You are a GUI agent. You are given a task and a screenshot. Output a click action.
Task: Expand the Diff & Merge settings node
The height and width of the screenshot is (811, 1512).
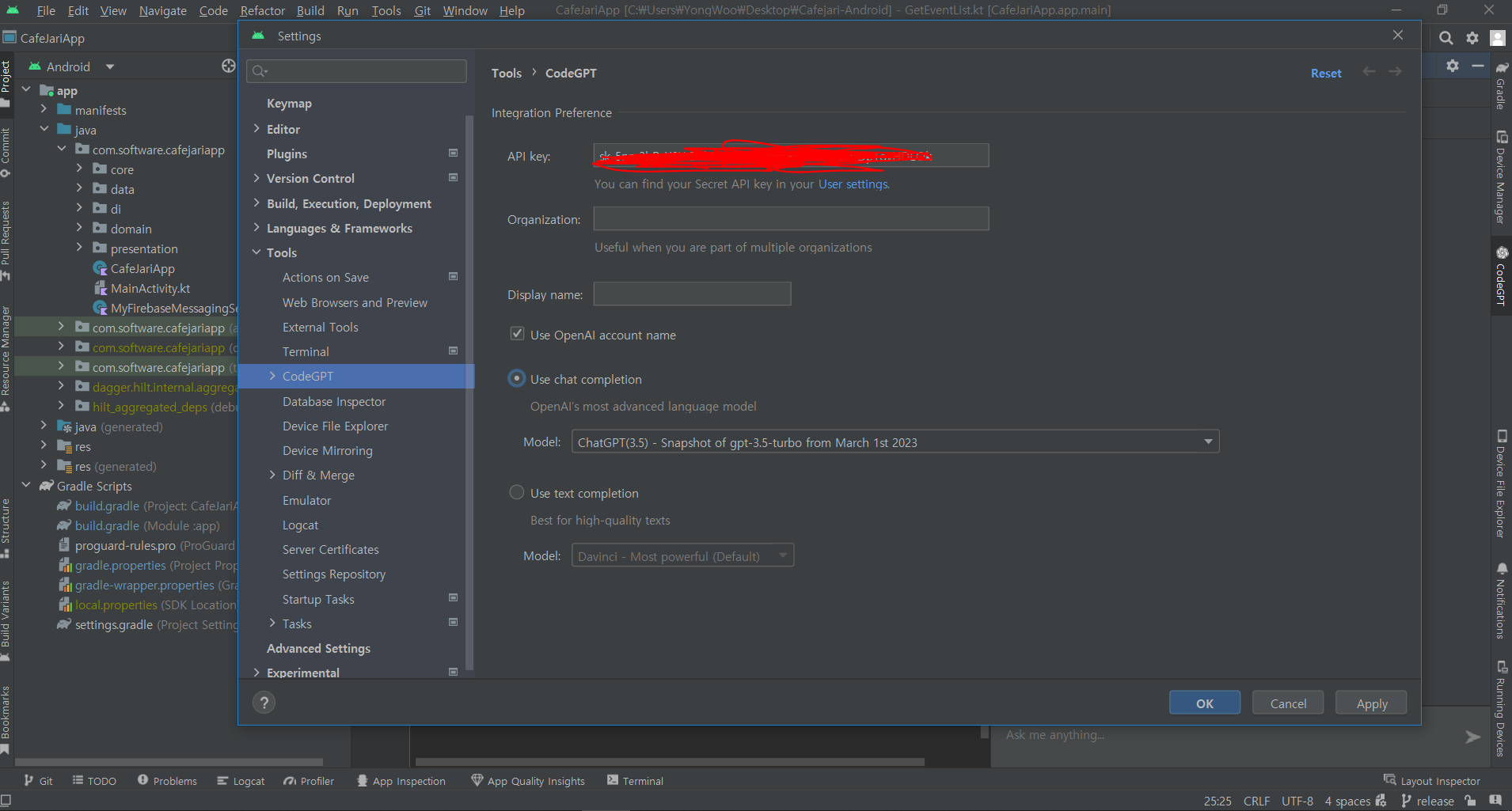point(272,475)
